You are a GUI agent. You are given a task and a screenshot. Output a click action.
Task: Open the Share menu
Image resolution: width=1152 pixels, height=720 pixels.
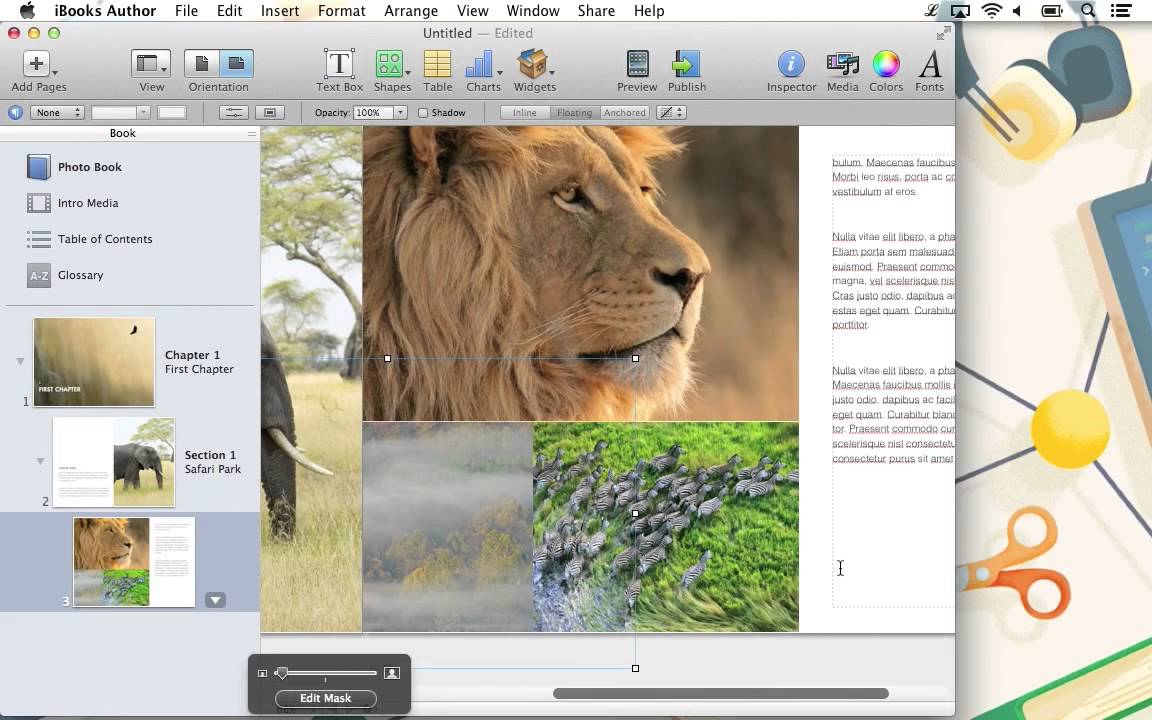coord(596,11)
